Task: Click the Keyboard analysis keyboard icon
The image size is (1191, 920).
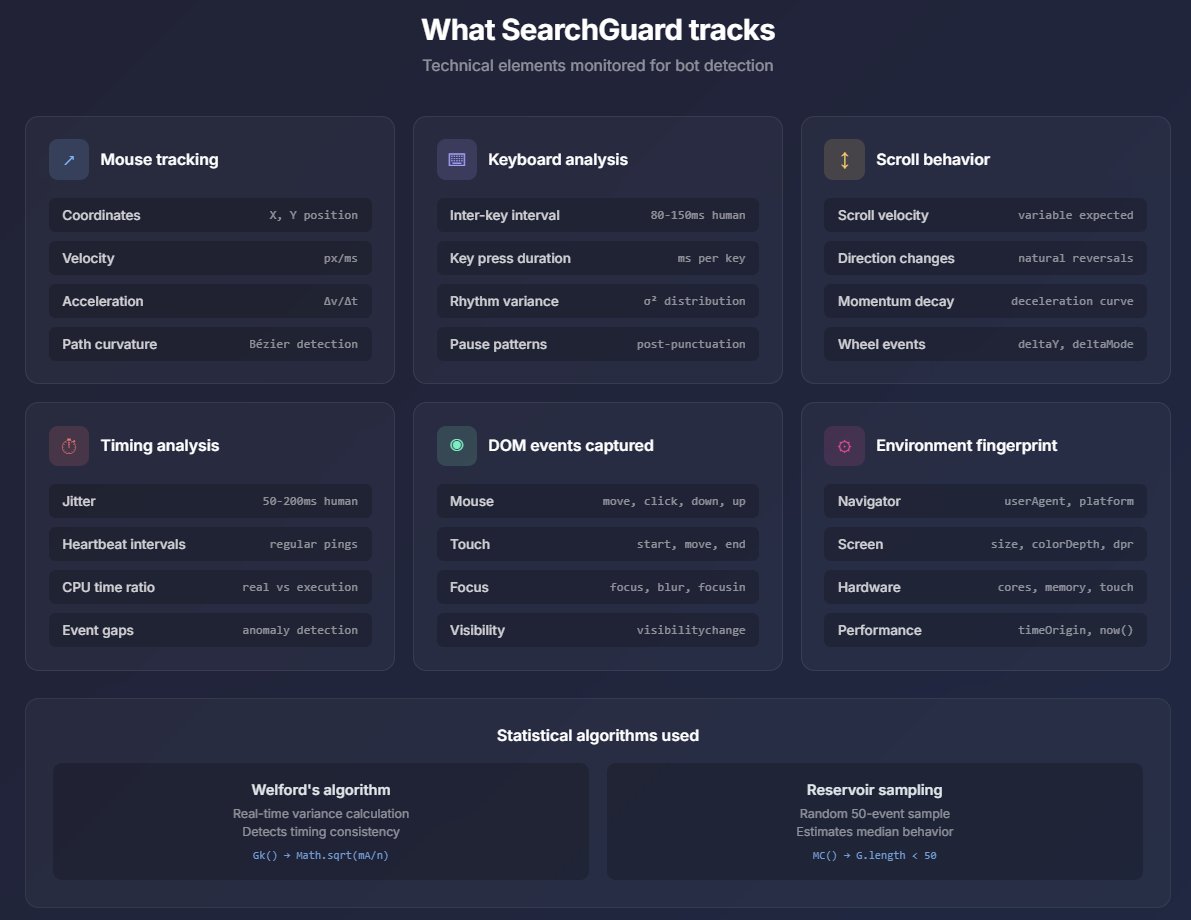Action: [456, 160]
